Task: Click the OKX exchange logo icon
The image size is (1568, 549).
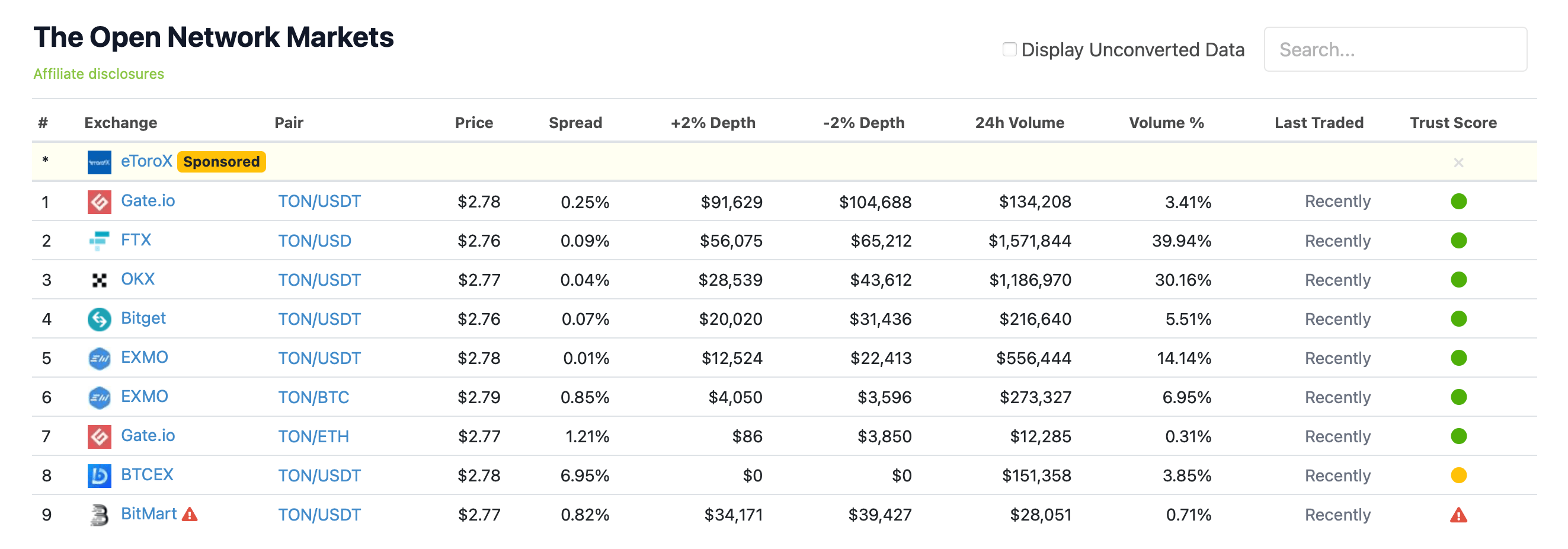Action: (99, 280)
